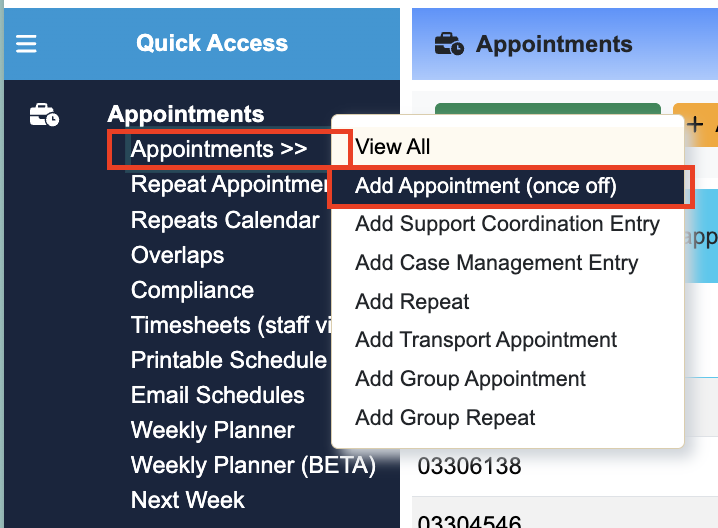This screenshot has width=718, height=528.
Task: Open Printable Schedule link
Action: click(229, 360)
